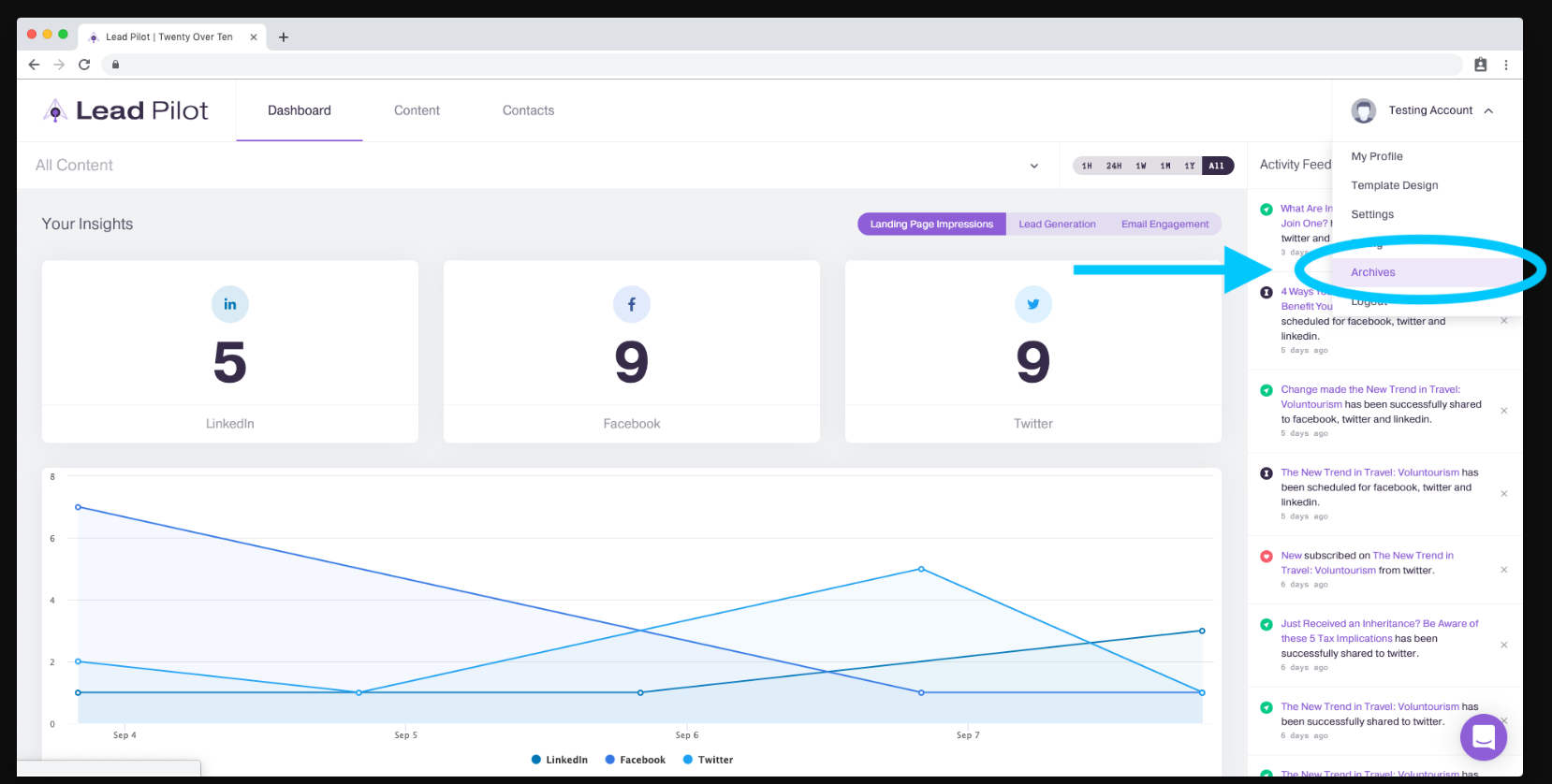Image resolution: width=1552 pixels, height=784 pixels.
Task: Click the Twitter Sep 6 peak data point
Action: coord(921,569)
